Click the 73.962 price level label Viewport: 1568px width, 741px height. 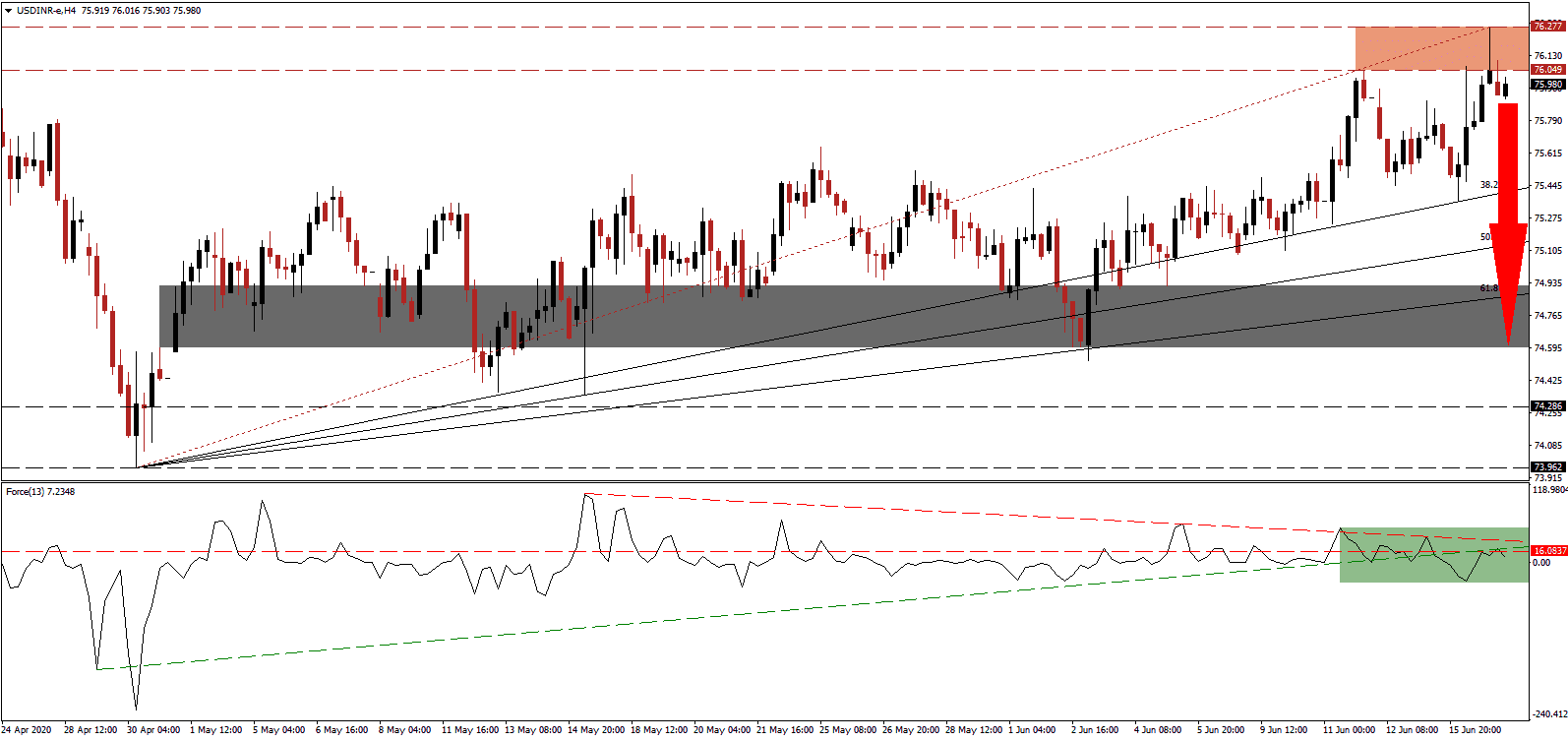point(1548,467)
